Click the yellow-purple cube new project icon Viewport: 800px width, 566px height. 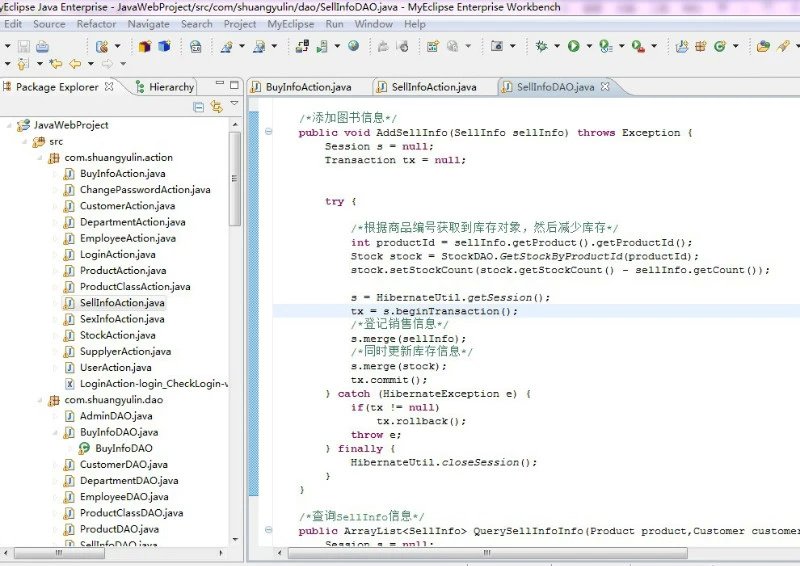click(x=145, y=46)
